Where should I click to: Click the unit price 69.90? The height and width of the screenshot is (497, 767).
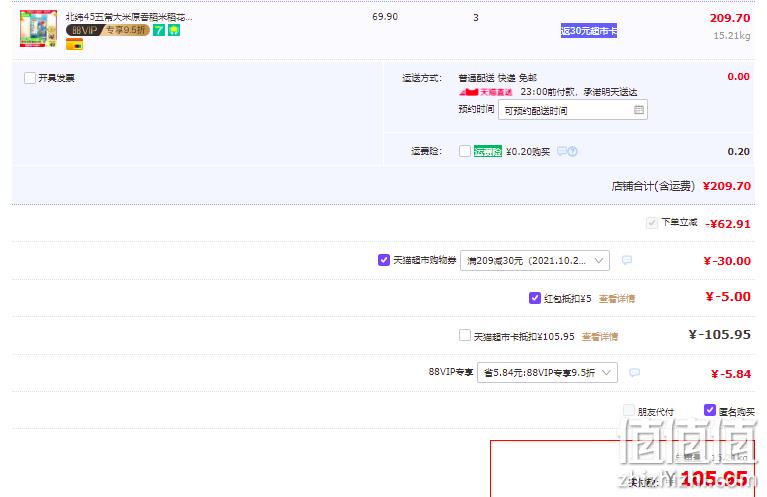[385, 17]
